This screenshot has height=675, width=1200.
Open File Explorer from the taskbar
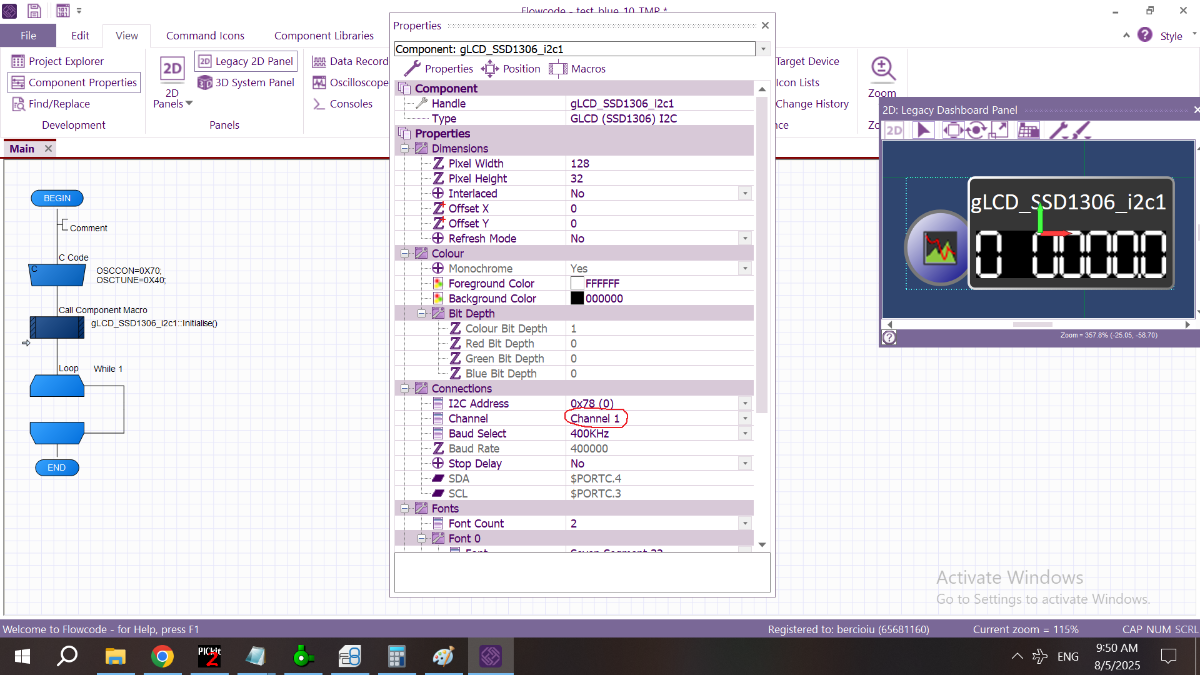(116, 656)
